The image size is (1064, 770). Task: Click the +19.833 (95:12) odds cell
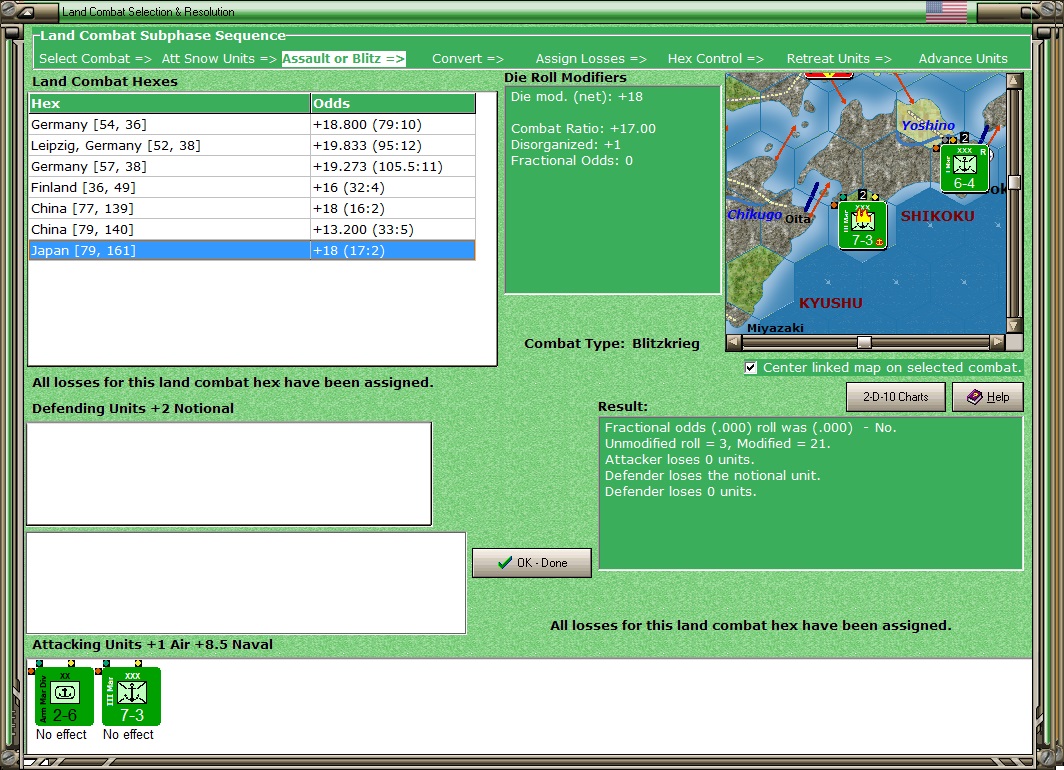tap(393, 145)
